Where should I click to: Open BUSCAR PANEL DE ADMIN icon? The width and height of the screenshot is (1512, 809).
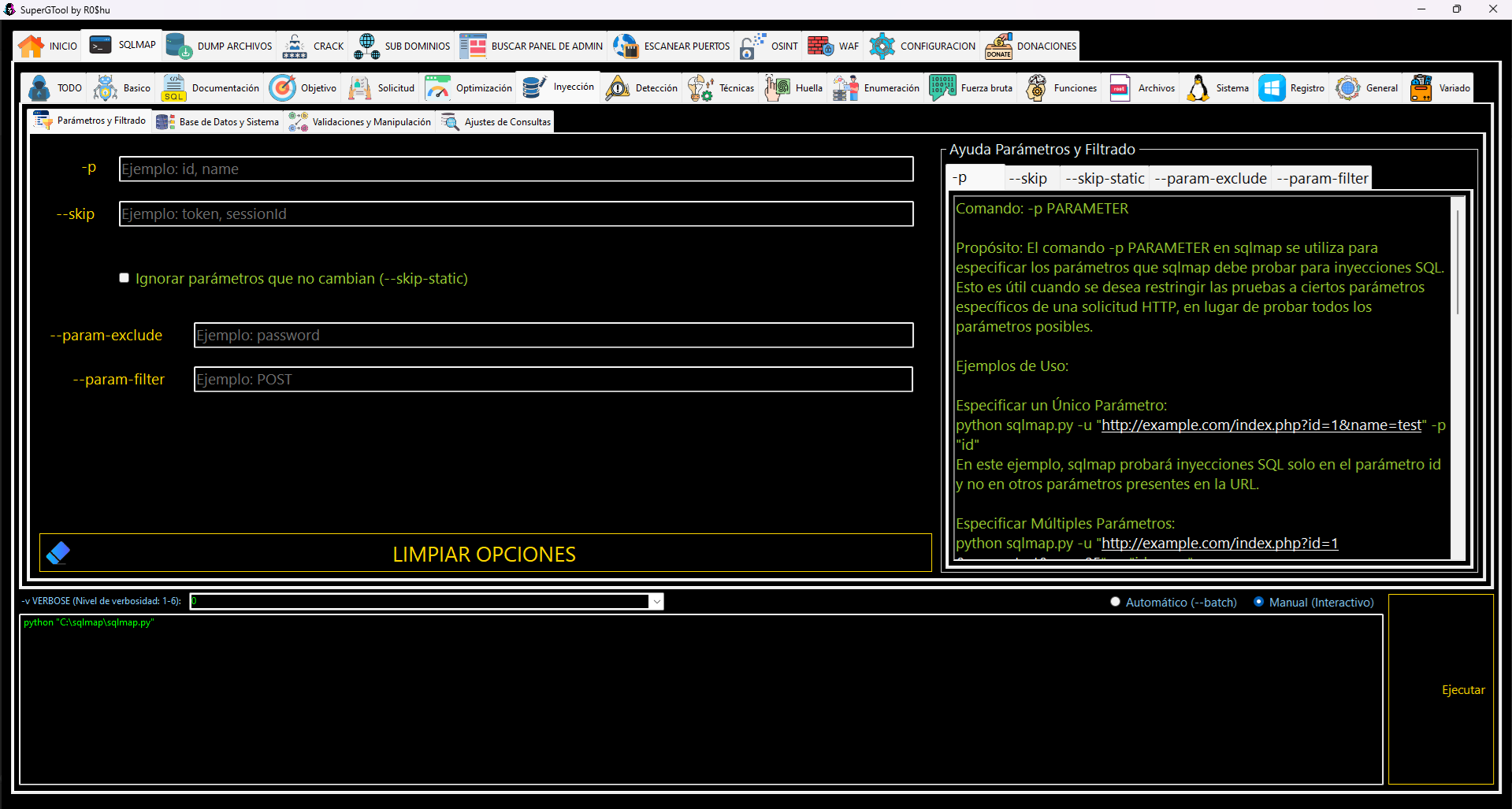pos(473,46)
